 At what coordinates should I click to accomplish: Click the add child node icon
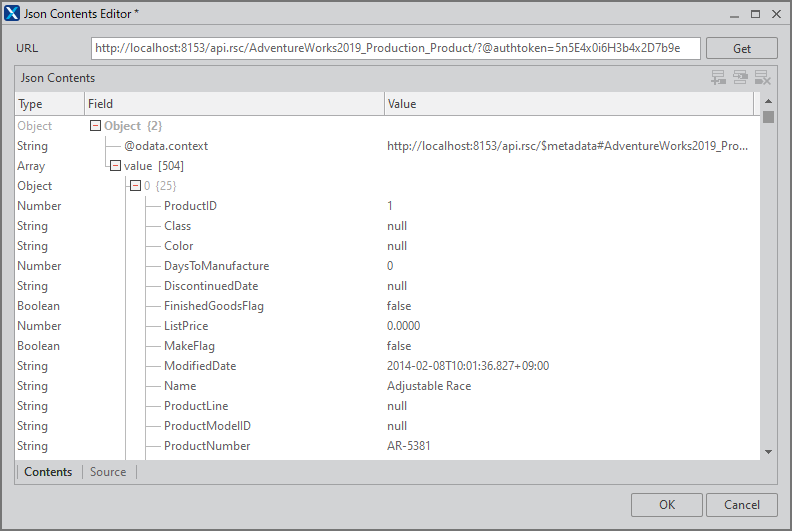[718, 78]
